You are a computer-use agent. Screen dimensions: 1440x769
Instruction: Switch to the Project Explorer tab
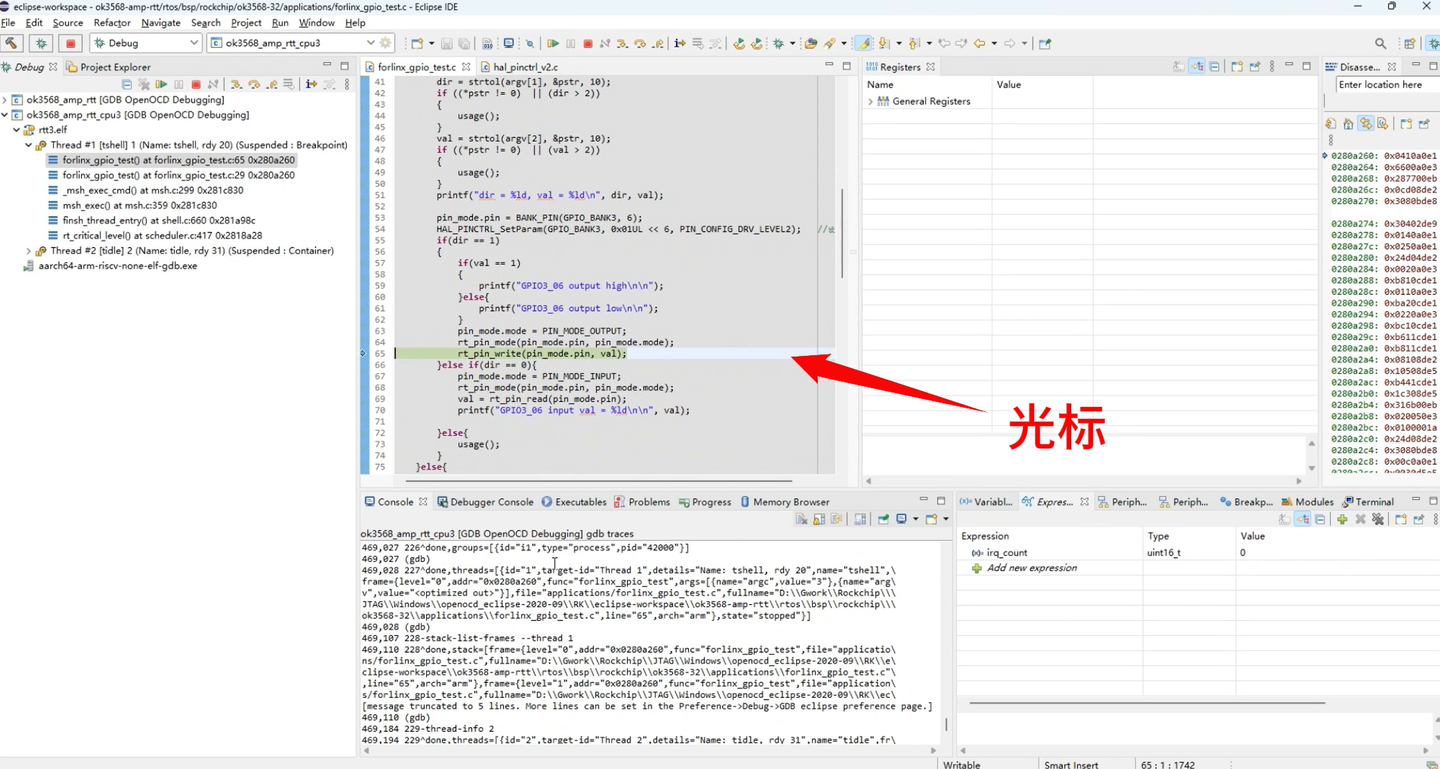pos(108,67)
